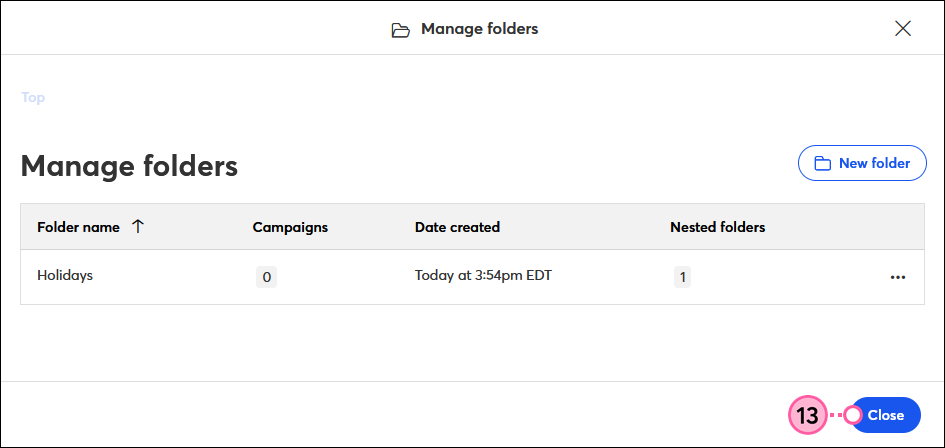Click the folder icon in dialog title

[x=400, y=30]
